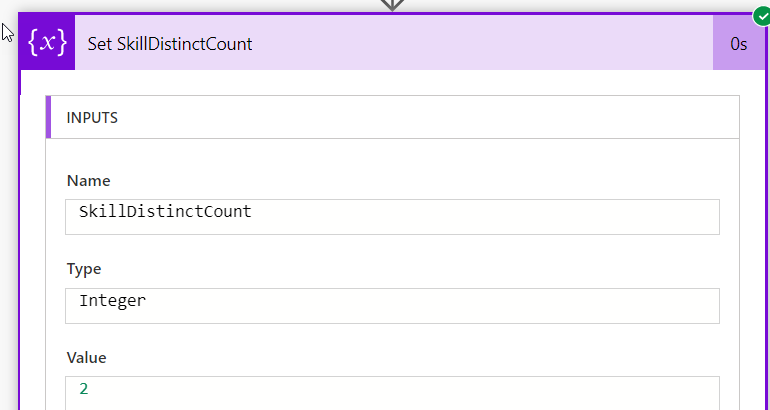
Task: Collapse the INPUTS section header
Action: pyautogui.click(x=392, y=117)
